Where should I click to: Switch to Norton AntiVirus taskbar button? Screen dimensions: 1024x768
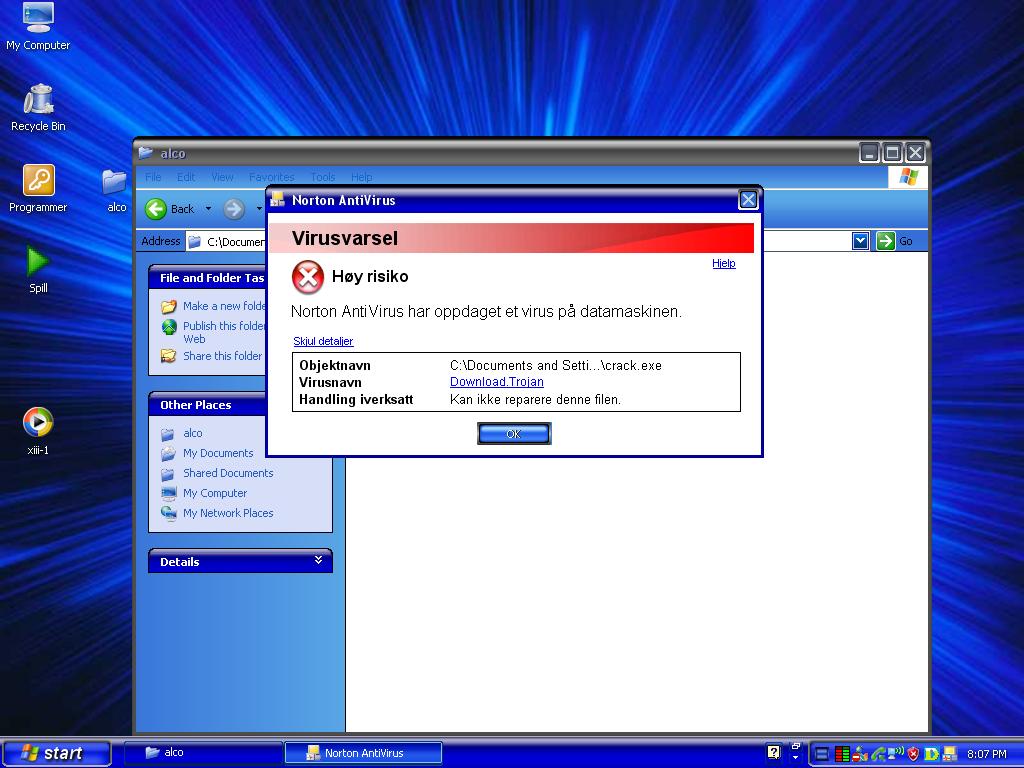[x=364, y=752]
